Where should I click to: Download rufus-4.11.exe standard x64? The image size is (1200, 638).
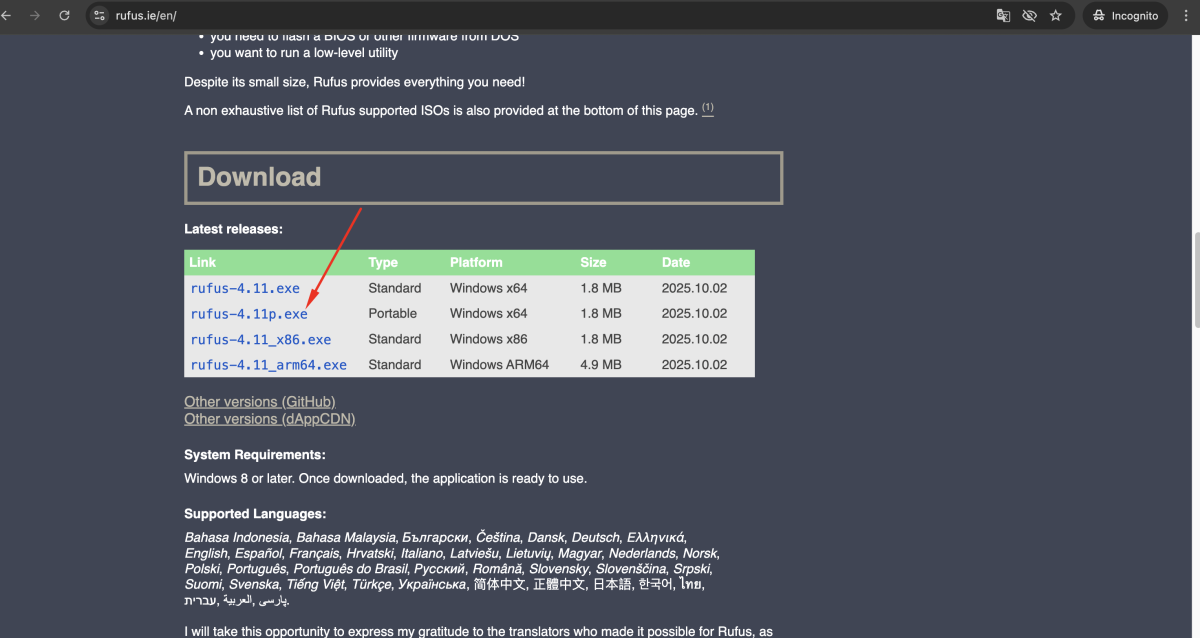pos(245,288)
